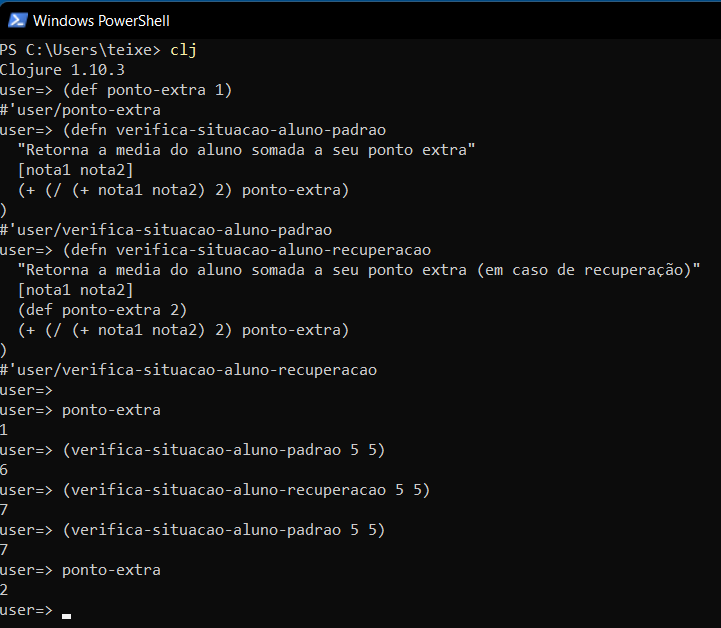
Task: Click the result "2" output line
Action: [x=4, y=590]
